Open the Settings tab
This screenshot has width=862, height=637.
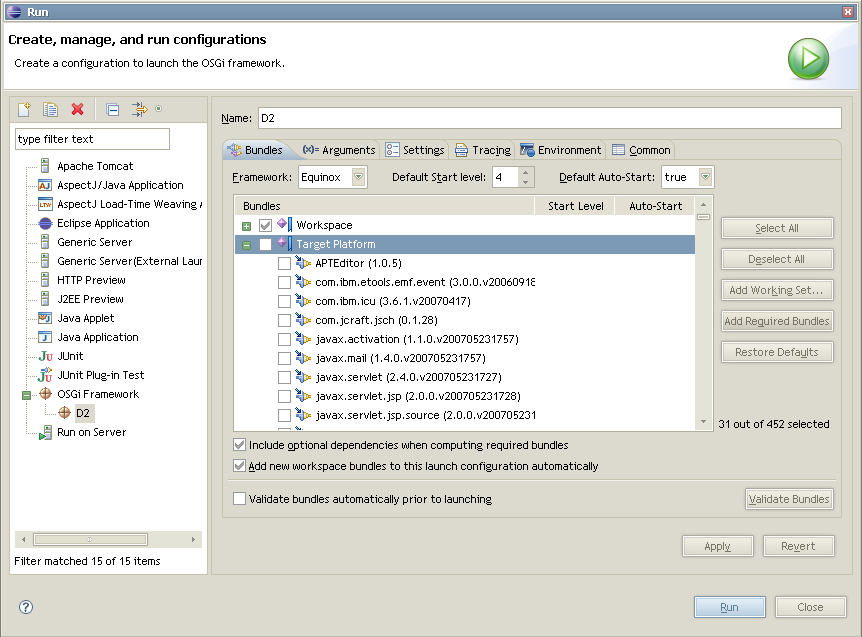tap(415, 149)
